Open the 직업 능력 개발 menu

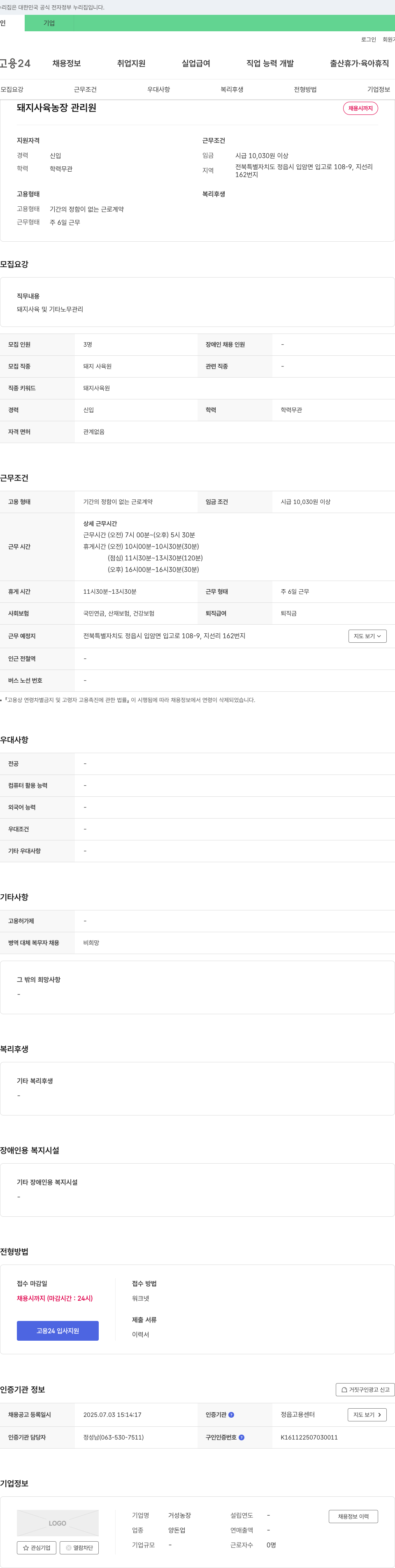point(270,63)
